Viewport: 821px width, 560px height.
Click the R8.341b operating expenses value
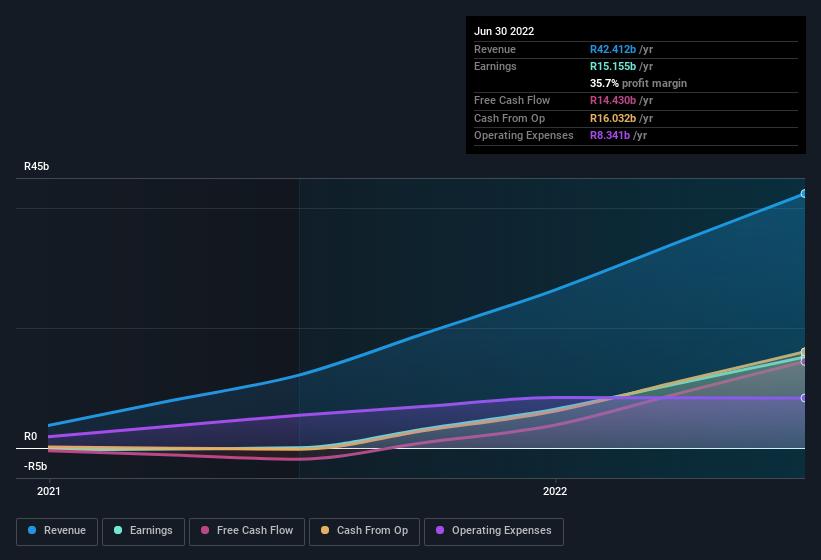610,136
